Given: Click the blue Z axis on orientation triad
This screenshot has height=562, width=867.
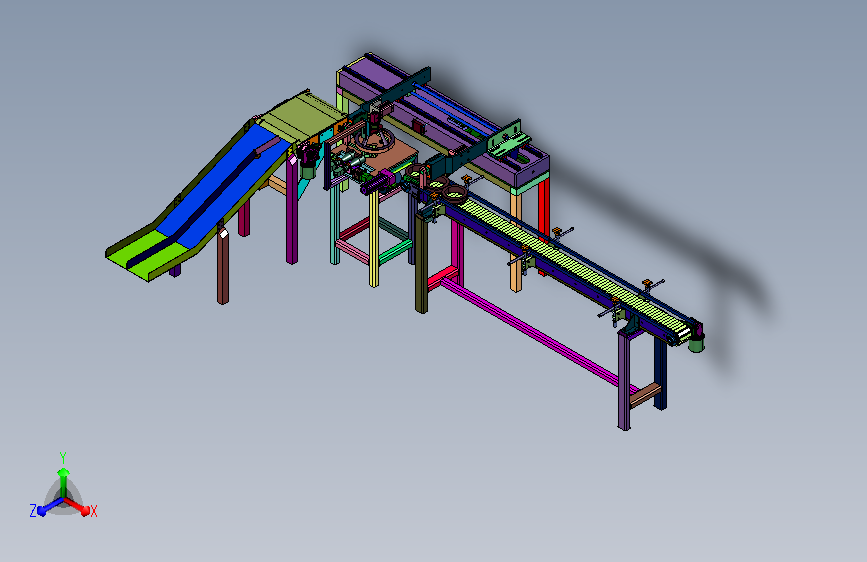Looking at the screenshot, I should pos(50,506).
